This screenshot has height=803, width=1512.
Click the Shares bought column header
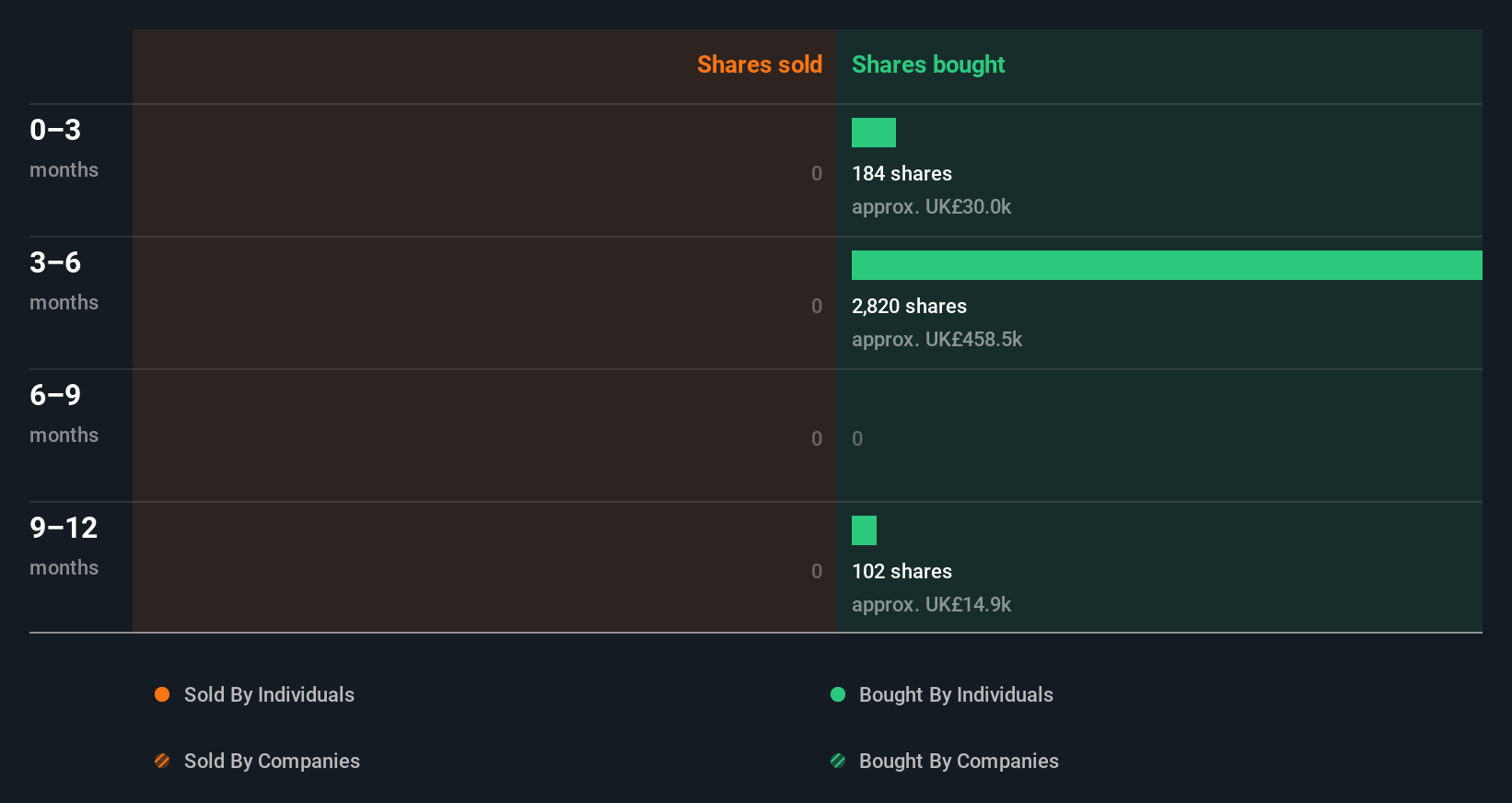(928, 64)
